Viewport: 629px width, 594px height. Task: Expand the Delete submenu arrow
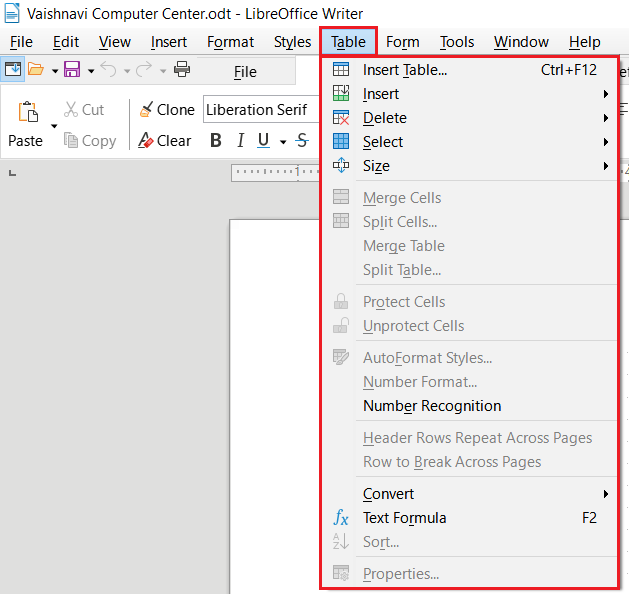pos(606,118)
